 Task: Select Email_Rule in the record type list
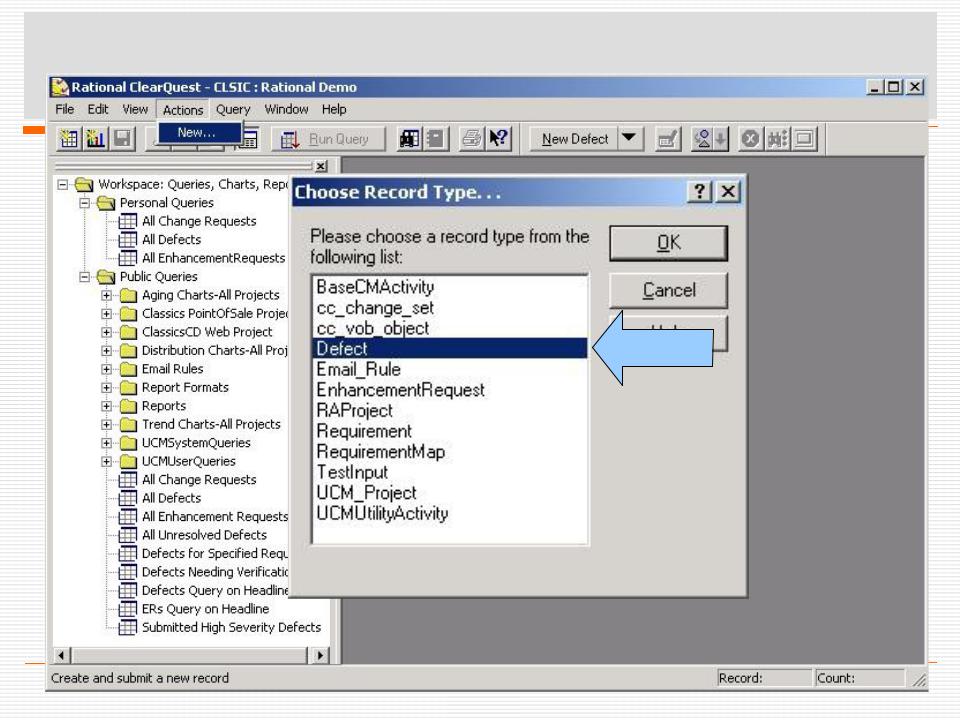pyautogui.click(x=450, y=370)
